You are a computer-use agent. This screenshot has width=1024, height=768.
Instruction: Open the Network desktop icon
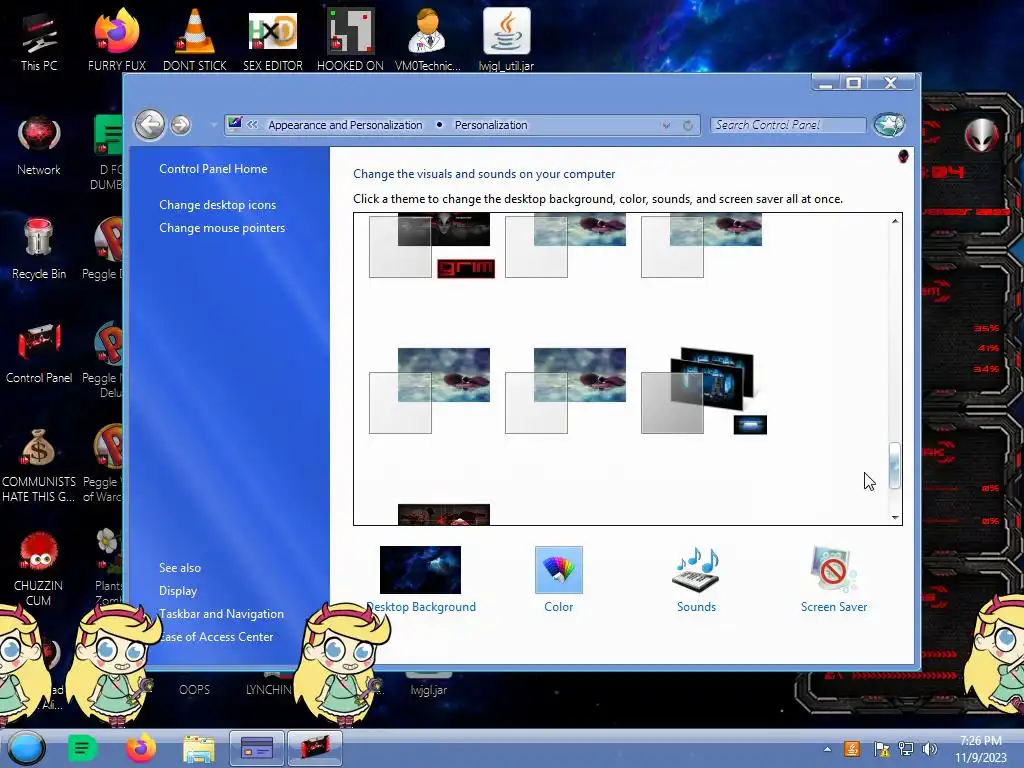click(39, 145)
